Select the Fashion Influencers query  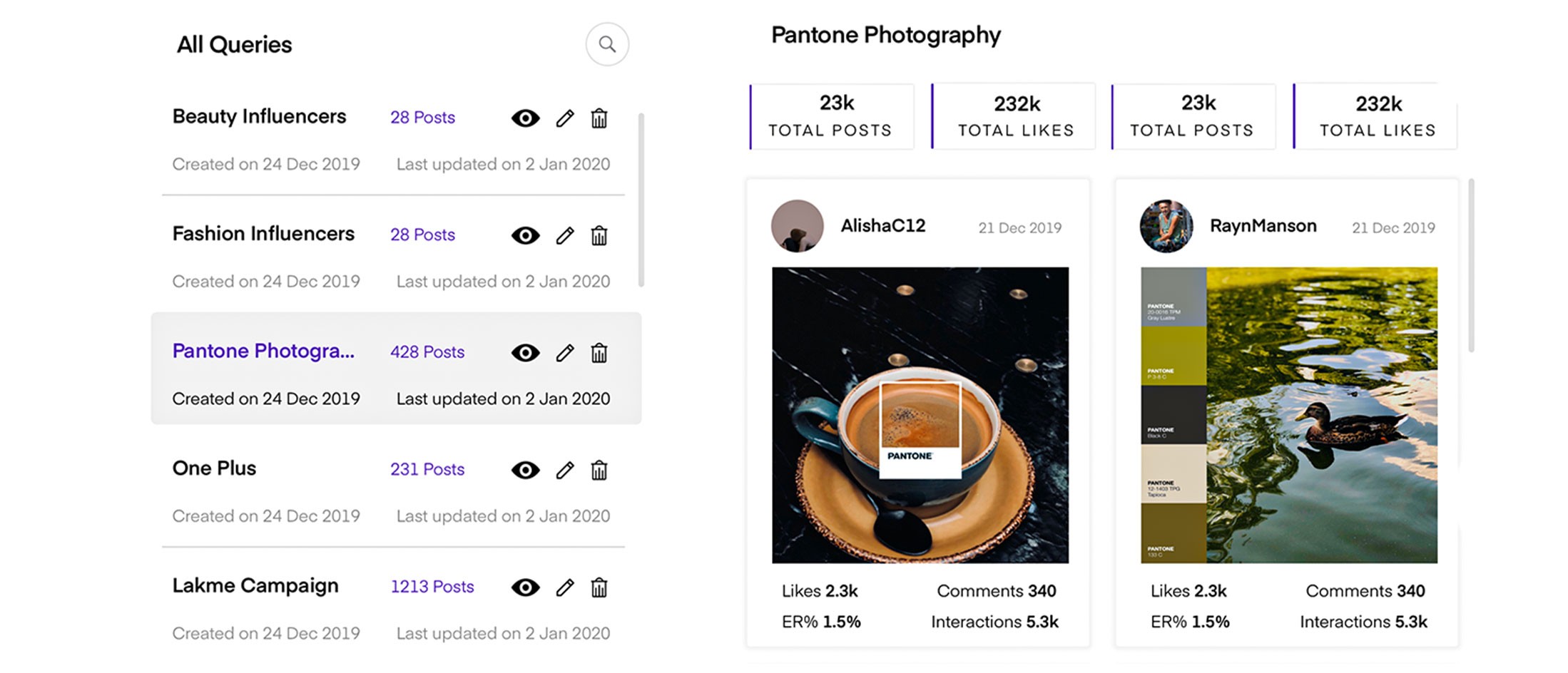[263, 234]
